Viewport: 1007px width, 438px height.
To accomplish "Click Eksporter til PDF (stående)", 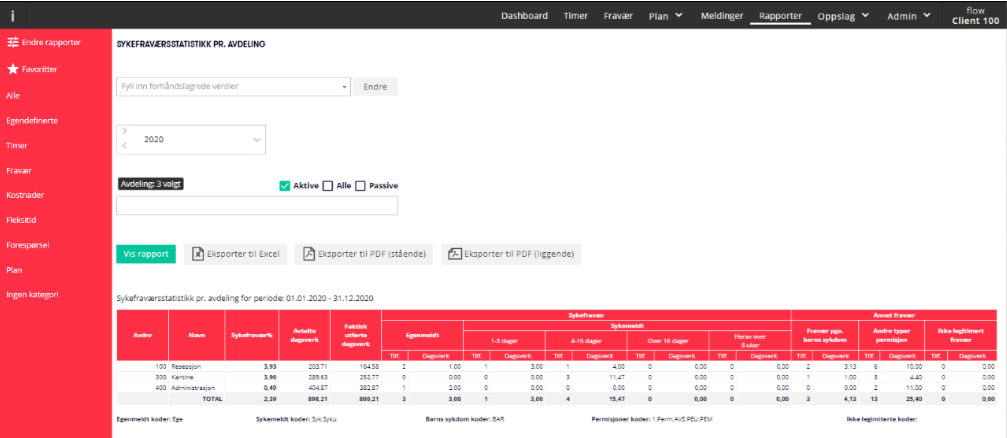I will tap(363, 254).
